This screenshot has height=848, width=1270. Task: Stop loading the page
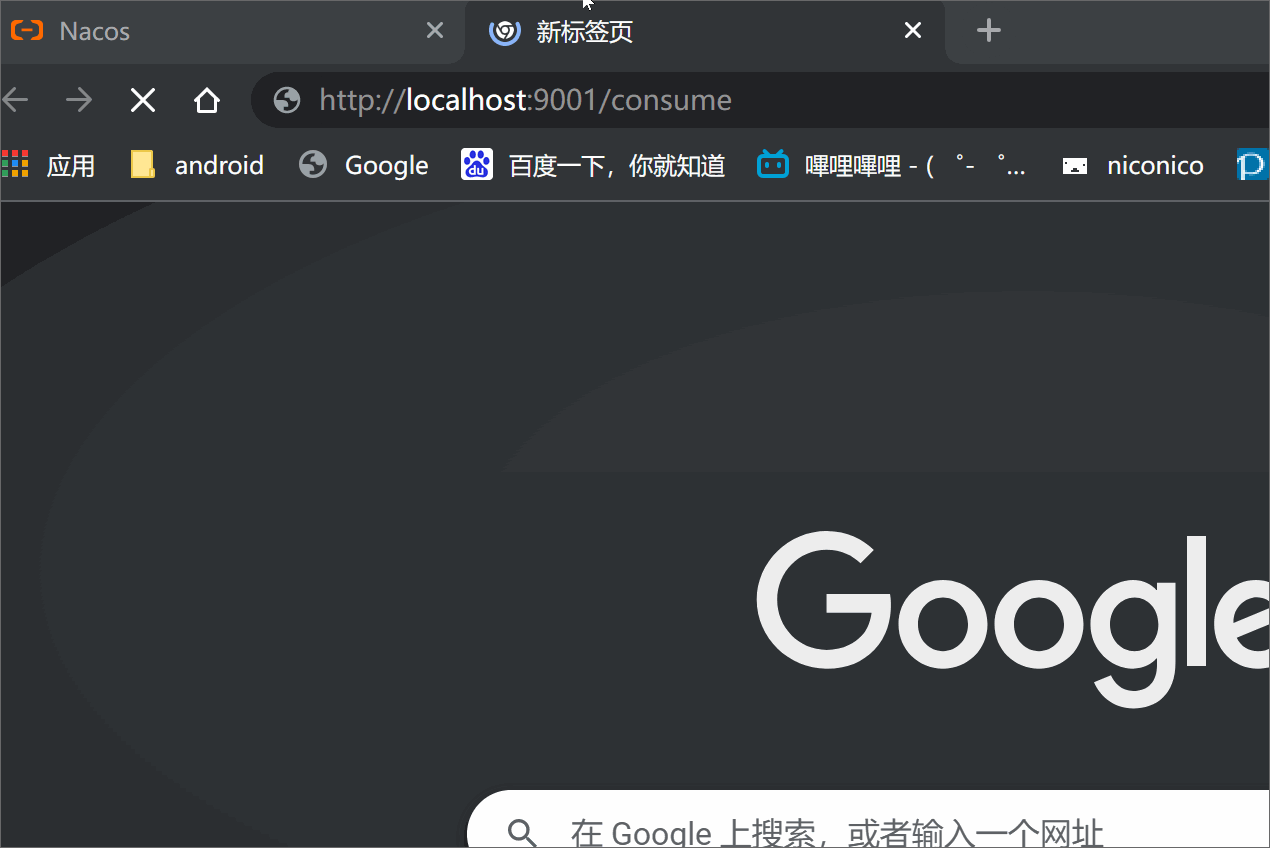pos(143,100)
